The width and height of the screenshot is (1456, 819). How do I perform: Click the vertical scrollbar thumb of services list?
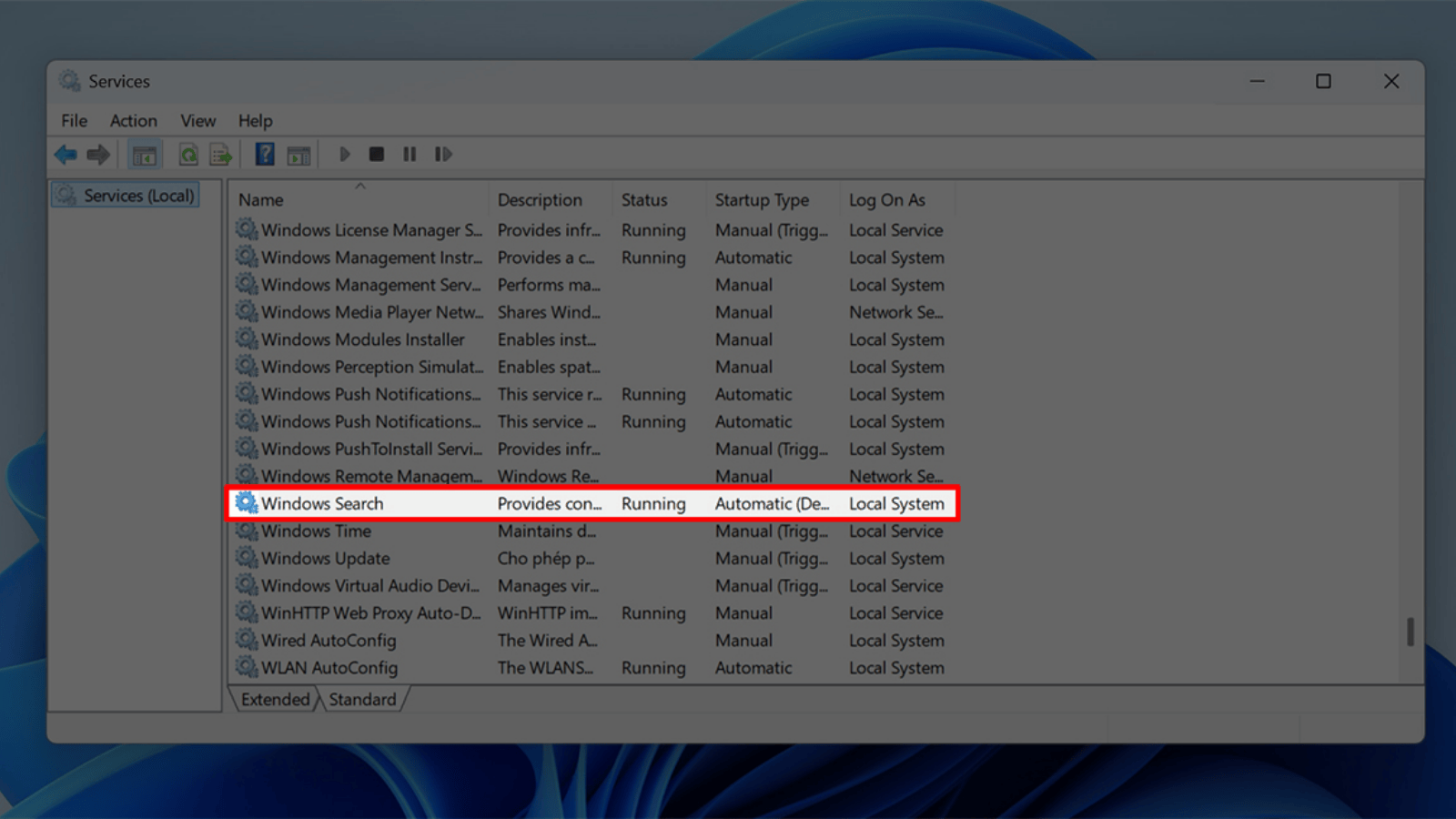click(x=1410, y=632)
